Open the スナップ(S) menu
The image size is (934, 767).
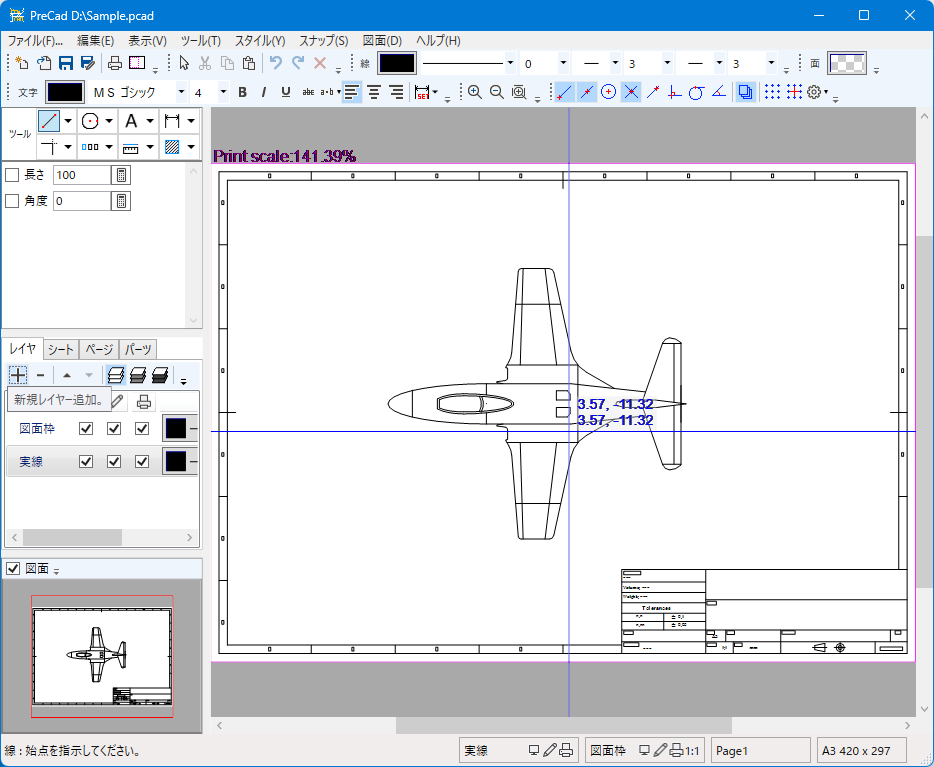tap(323, 41)
